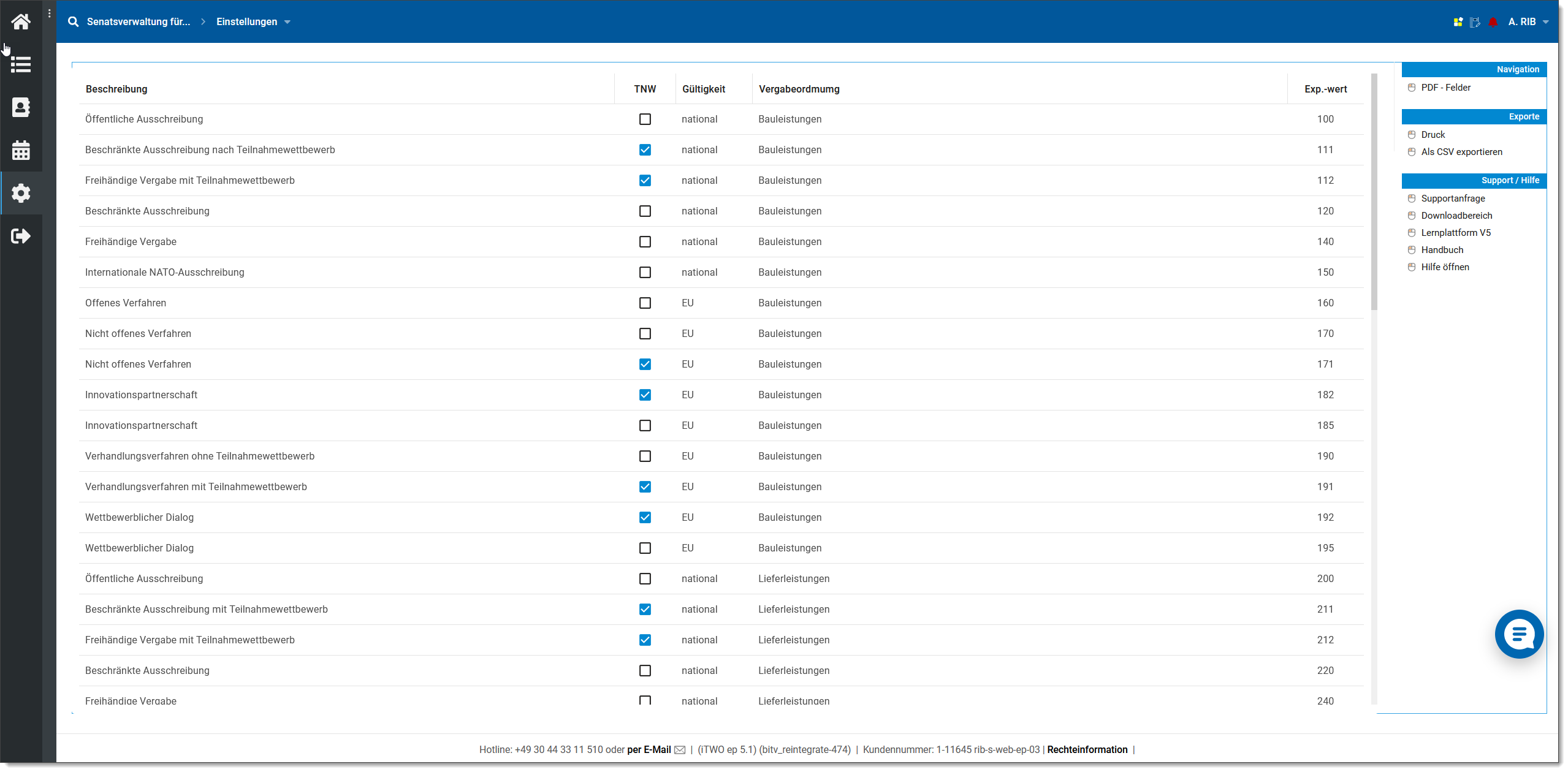
Task: Open the notebook with pencil icon
Action: pyautogui.click(x=1475, y=22)
